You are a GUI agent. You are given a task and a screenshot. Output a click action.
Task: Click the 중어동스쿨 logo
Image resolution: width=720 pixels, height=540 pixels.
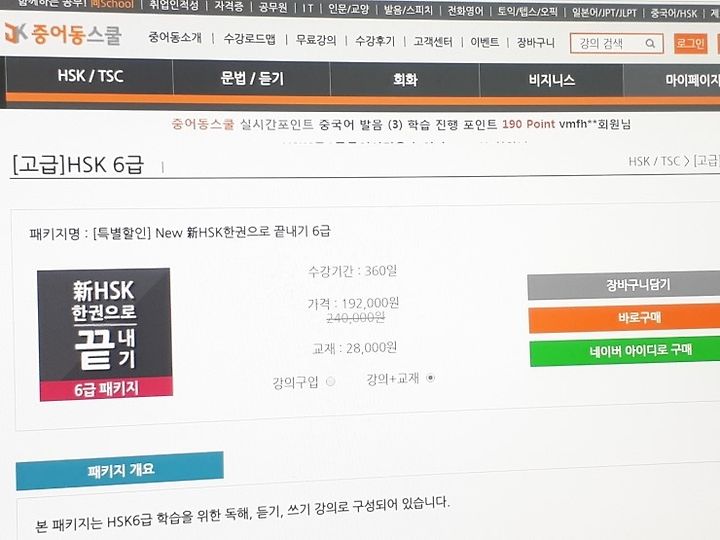tap(63, 34)
